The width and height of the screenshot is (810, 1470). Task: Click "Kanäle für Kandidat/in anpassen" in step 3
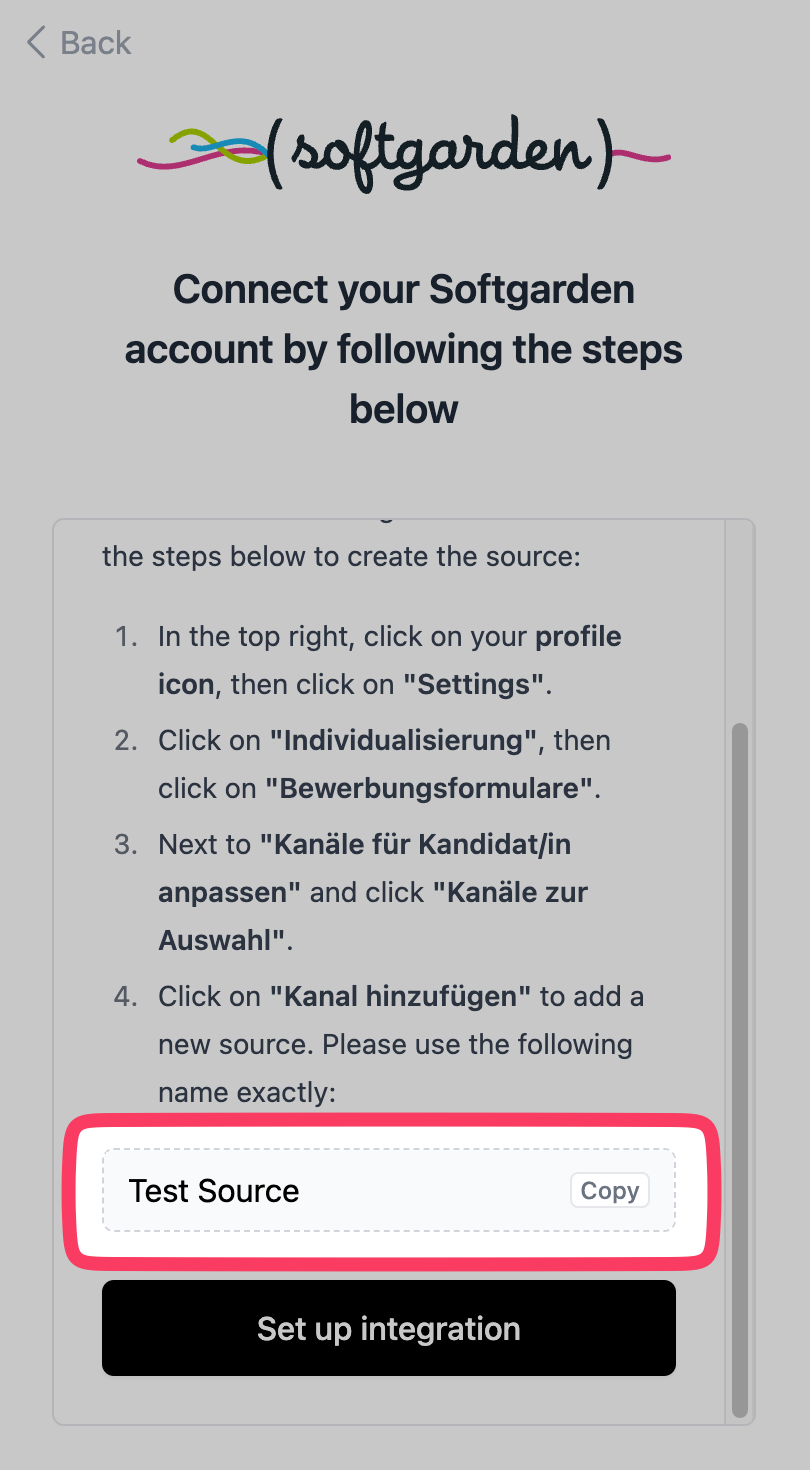415,845
